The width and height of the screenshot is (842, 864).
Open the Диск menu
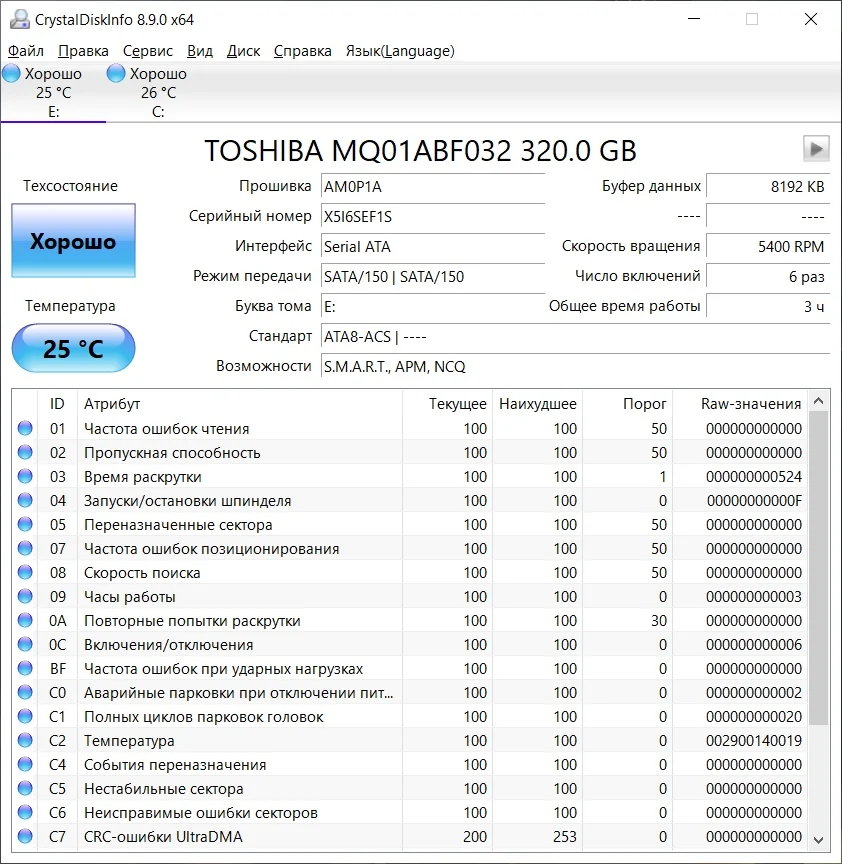point(243,51)
